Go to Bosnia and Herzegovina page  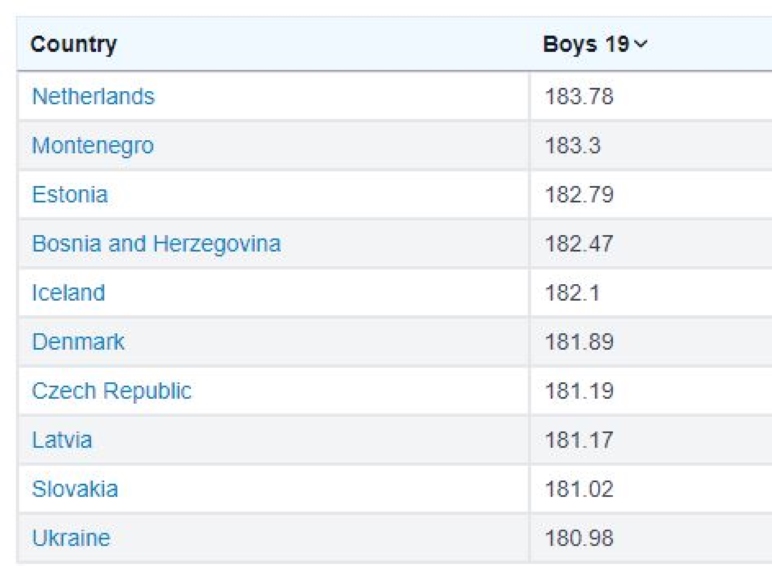tap(156, 244)
